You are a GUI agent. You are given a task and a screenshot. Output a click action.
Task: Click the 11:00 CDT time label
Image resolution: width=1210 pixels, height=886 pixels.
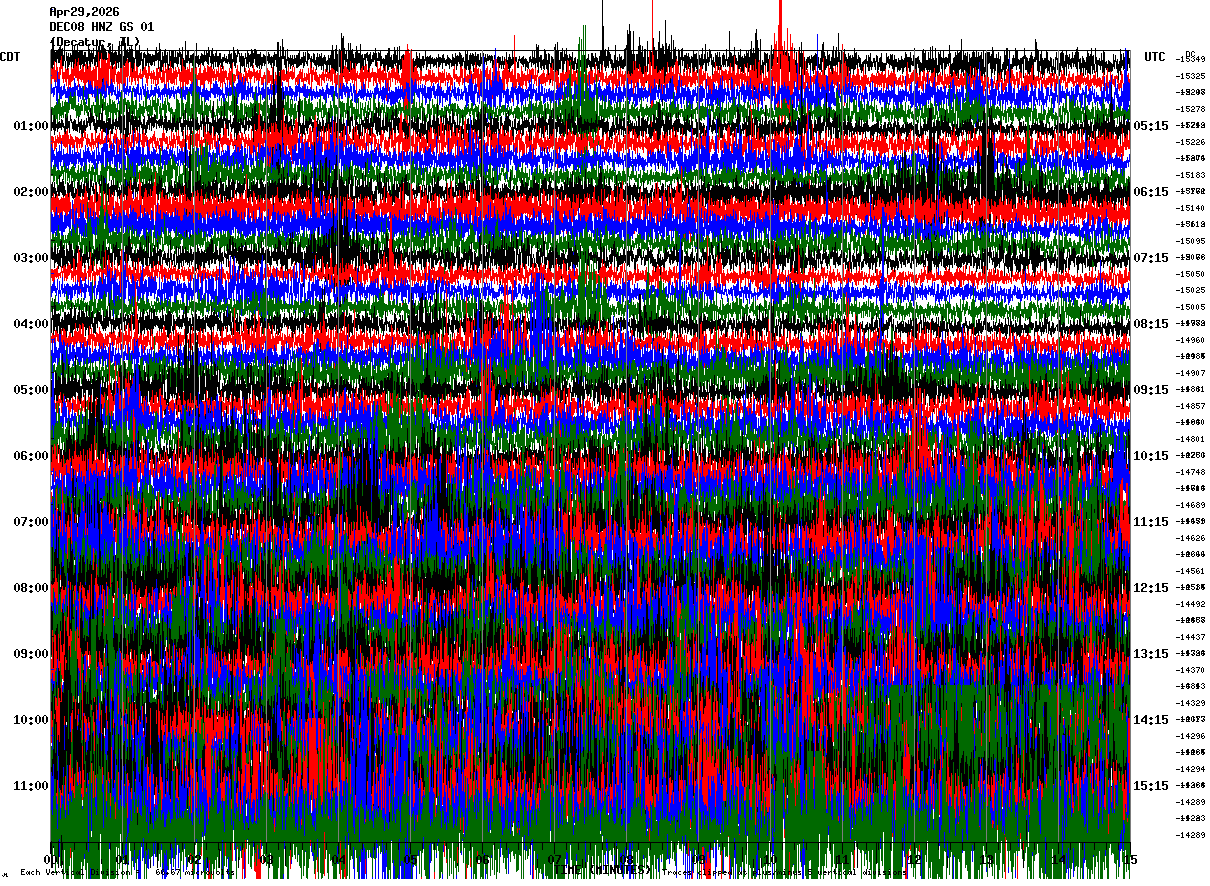[31, 786]
